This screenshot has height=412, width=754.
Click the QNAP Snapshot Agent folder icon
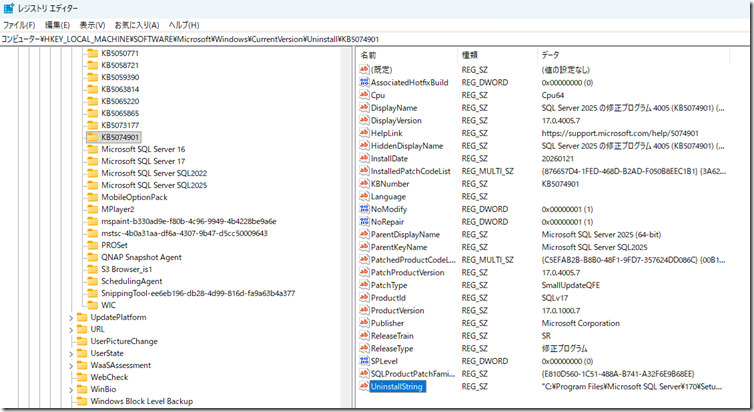(x=92, y=256)
